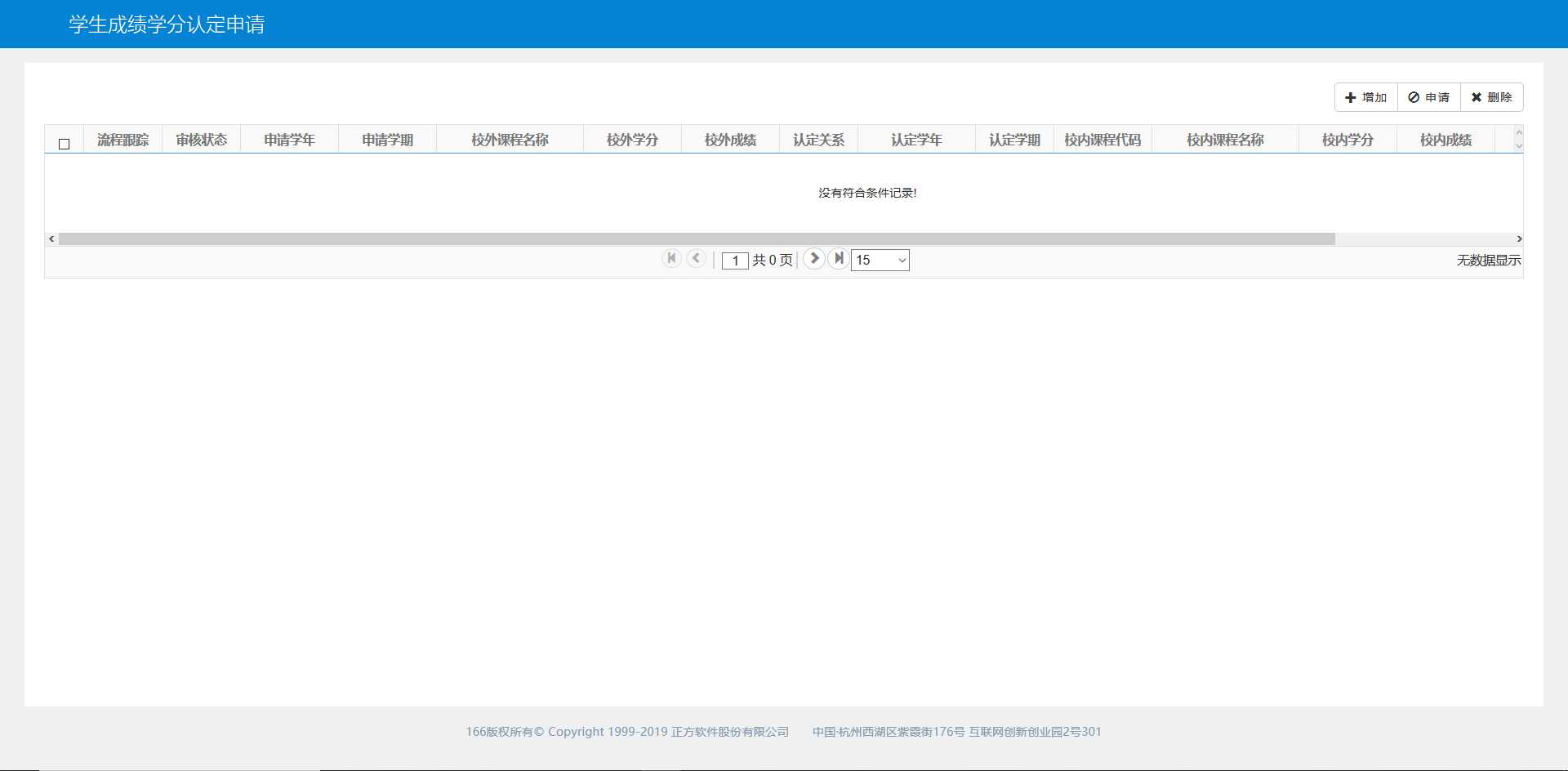Image resolution: width=1568 pixels, height=771 pixels.
Task: Sort by 校内课程名称 column header
Action: click(x=1226, y=140)
